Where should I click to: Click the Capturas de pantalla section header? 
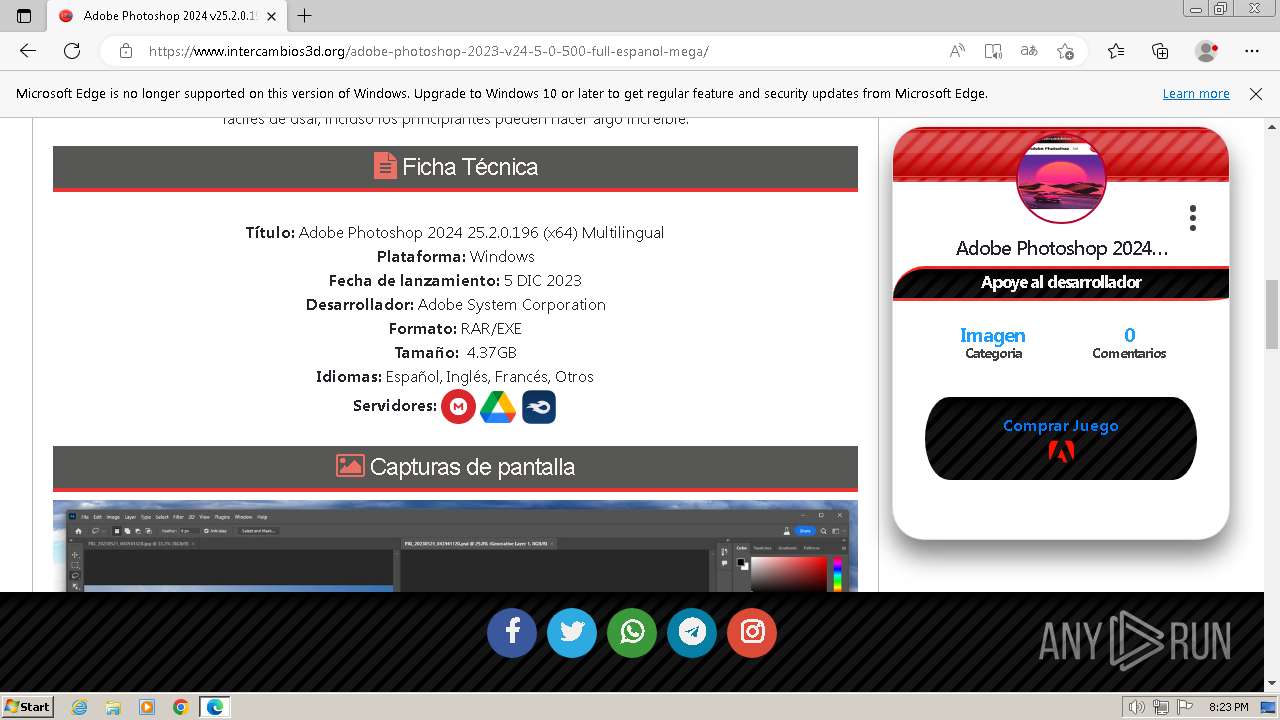(x=455, y=467)
